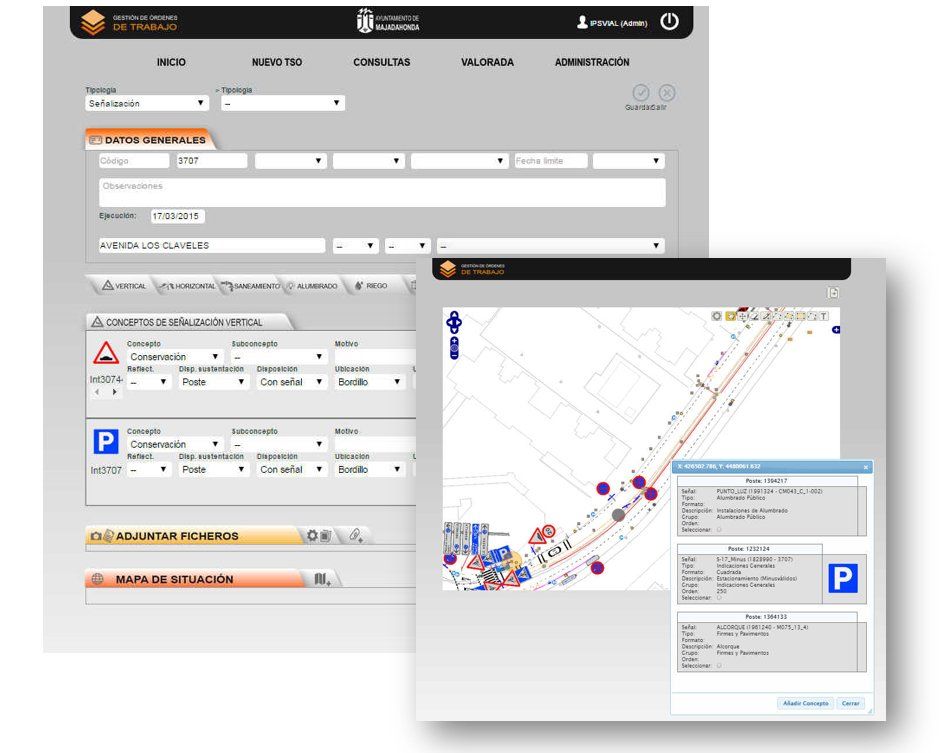
Task: Click the gear icon beside Adjuntar Ficheros
Action: click(312, 535)
